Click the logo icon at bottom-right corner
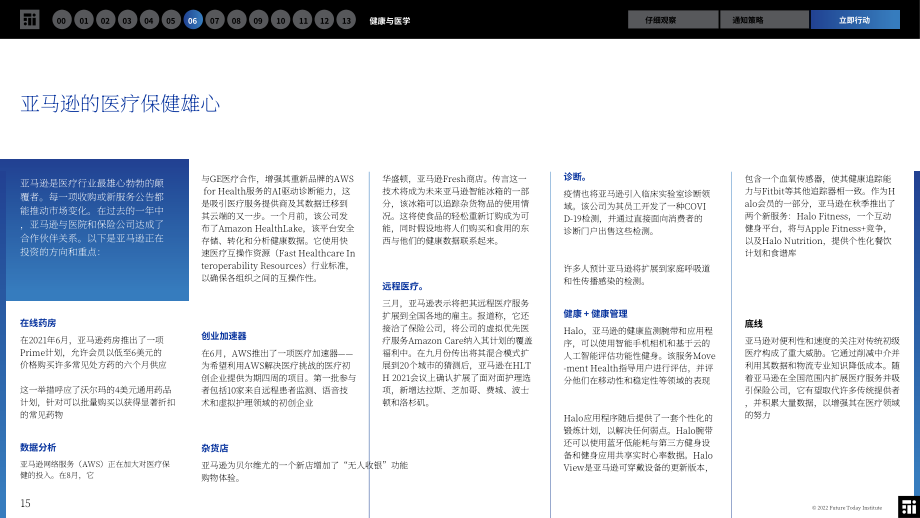920x518 pixels. (909, 507)
